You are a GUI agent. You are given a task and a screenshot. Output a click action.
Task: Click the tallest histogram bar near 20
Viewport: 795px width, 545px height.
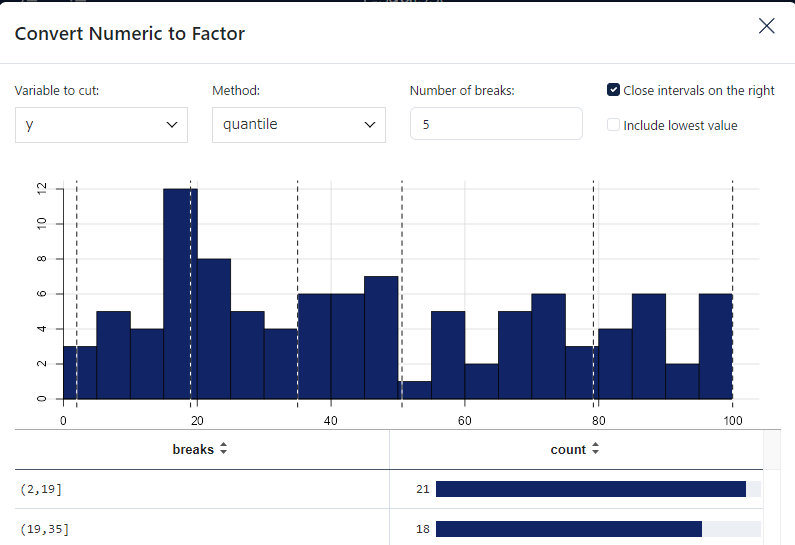pyautogui.click(x=180, y=294)
